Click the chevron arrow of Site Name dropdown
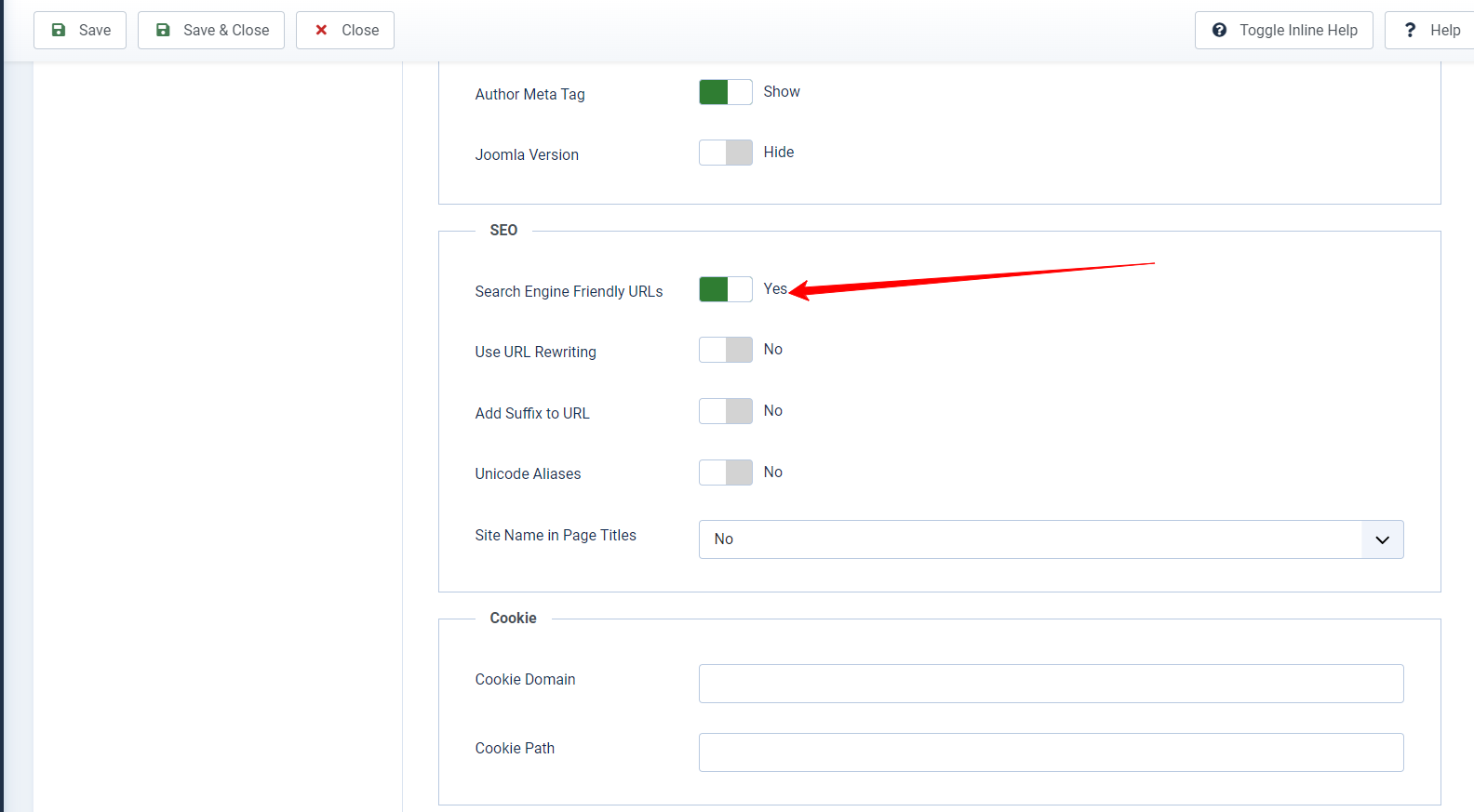Screen dimensions: 1474x812 (1383, 539)
